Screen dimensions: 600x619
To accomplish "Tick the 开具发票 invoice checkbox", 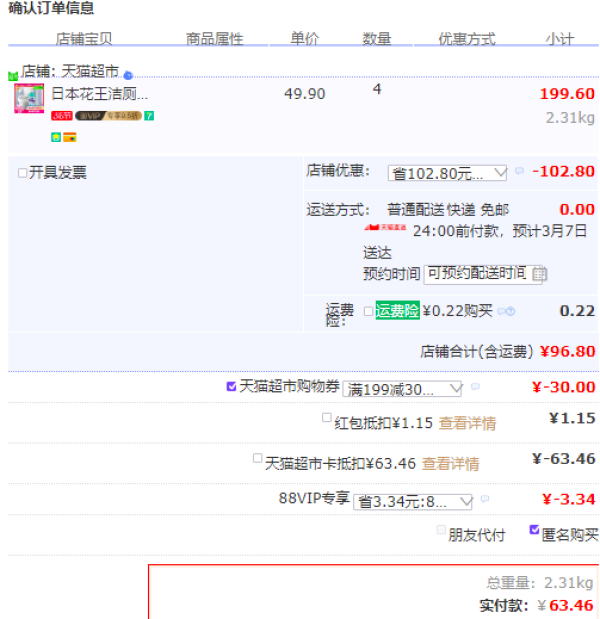I will click(22, 173).
